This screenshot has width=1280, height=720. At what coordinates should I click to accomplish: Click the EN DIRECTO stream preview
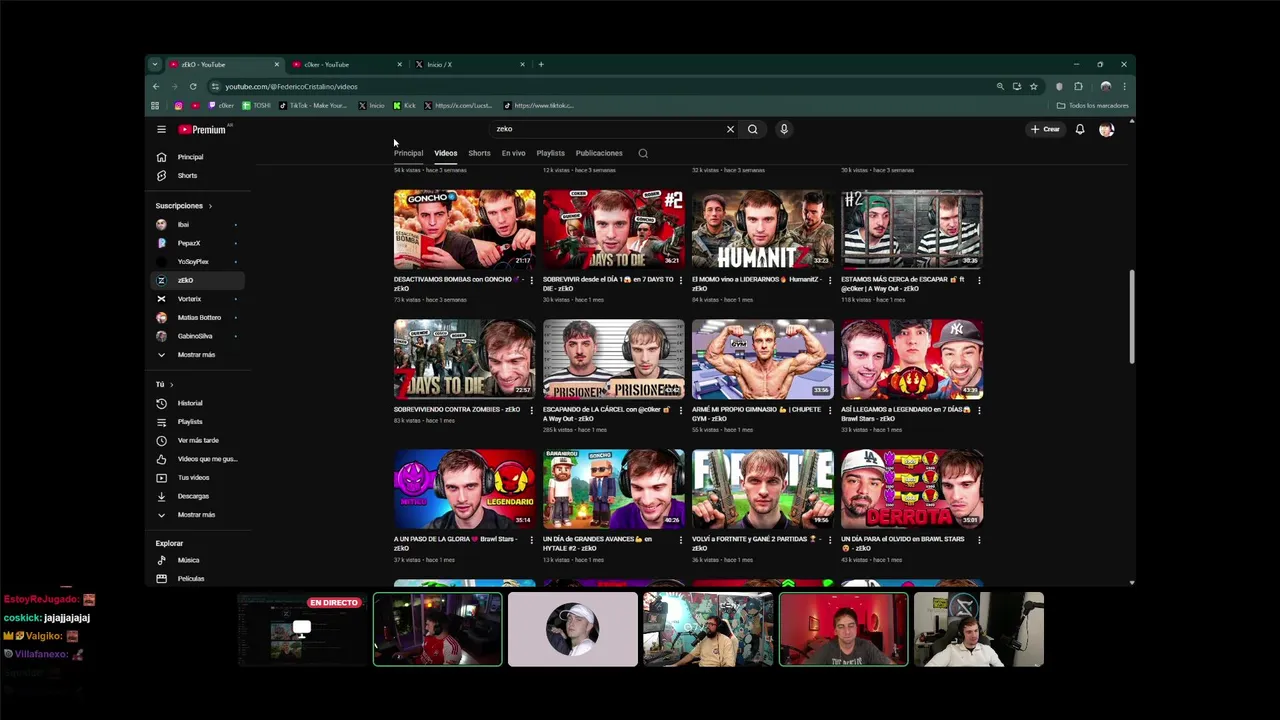click(302, 629)
